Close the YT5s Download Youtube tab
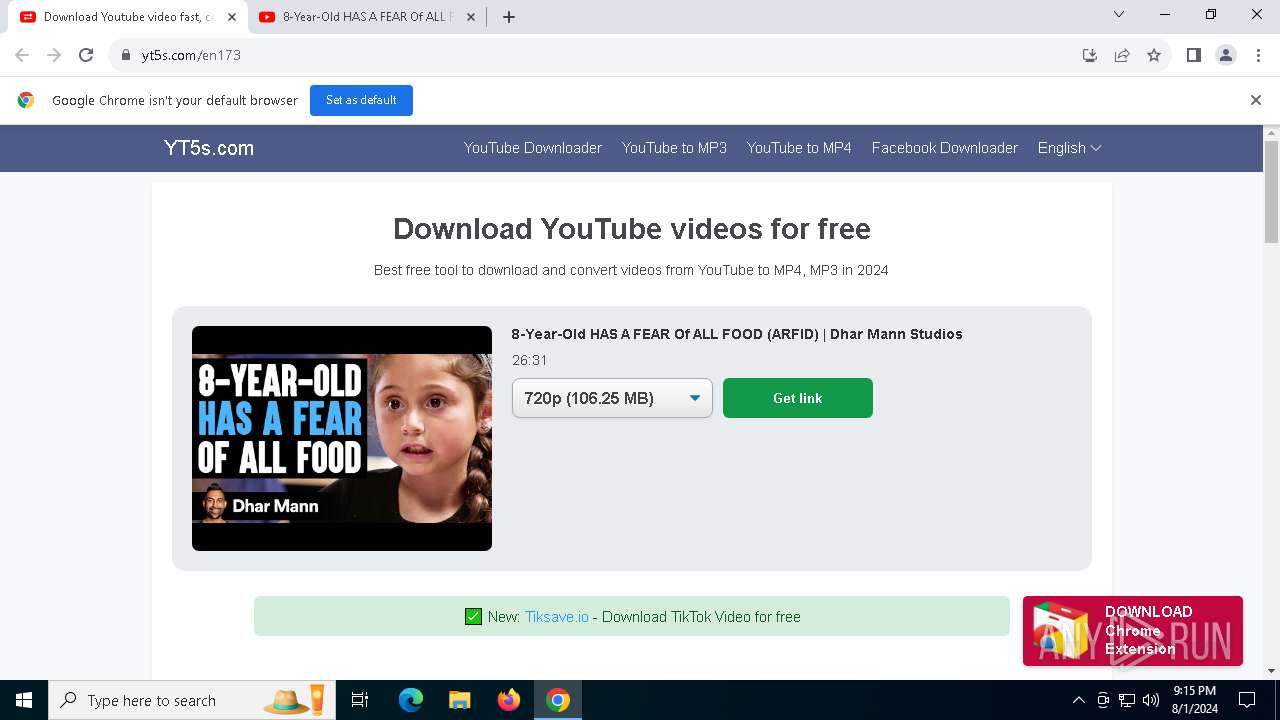The height and width of the screenshot is (720, 1280). (x=232, y=17)
